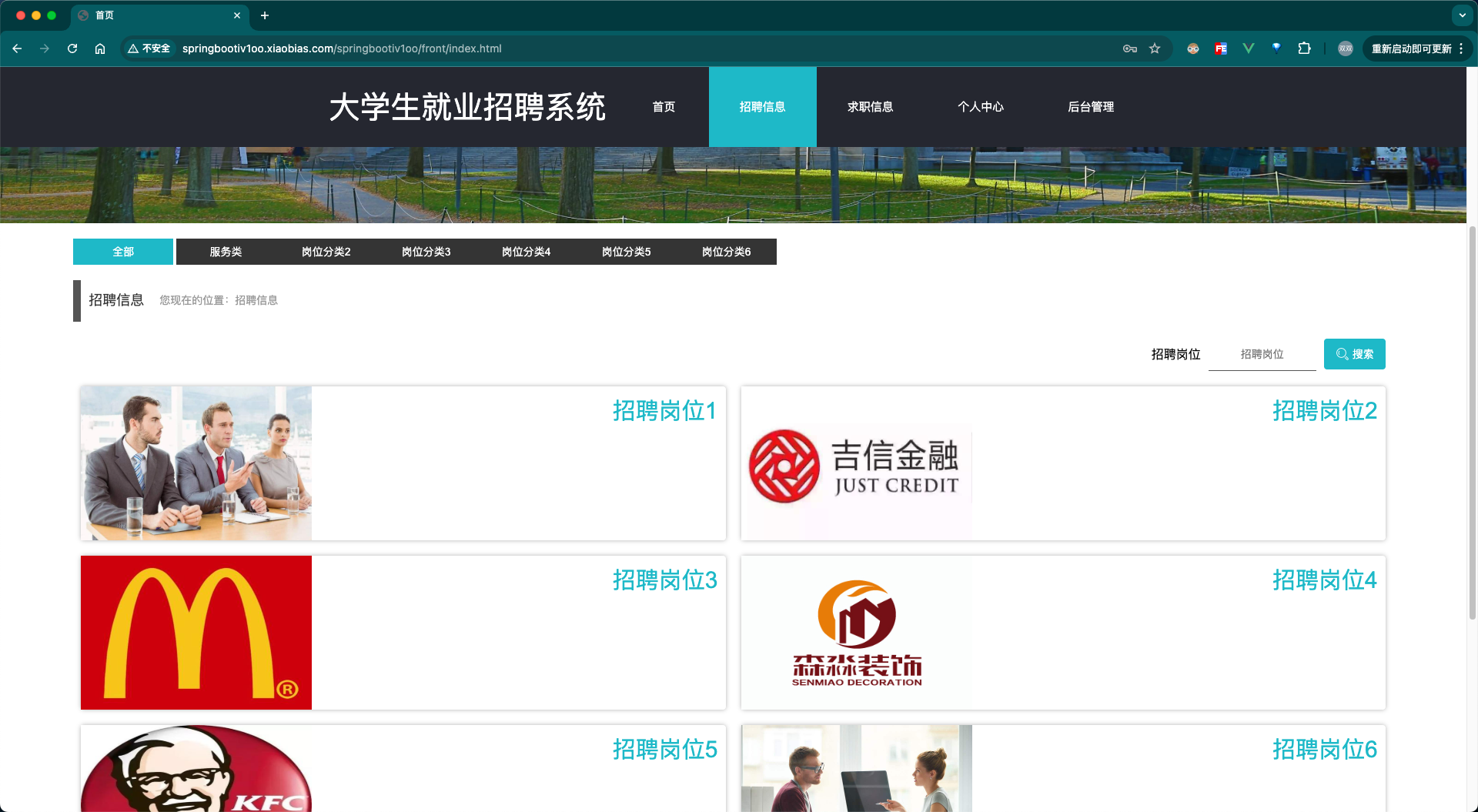Open the 个人中心 navigation item

pos(980,107)
